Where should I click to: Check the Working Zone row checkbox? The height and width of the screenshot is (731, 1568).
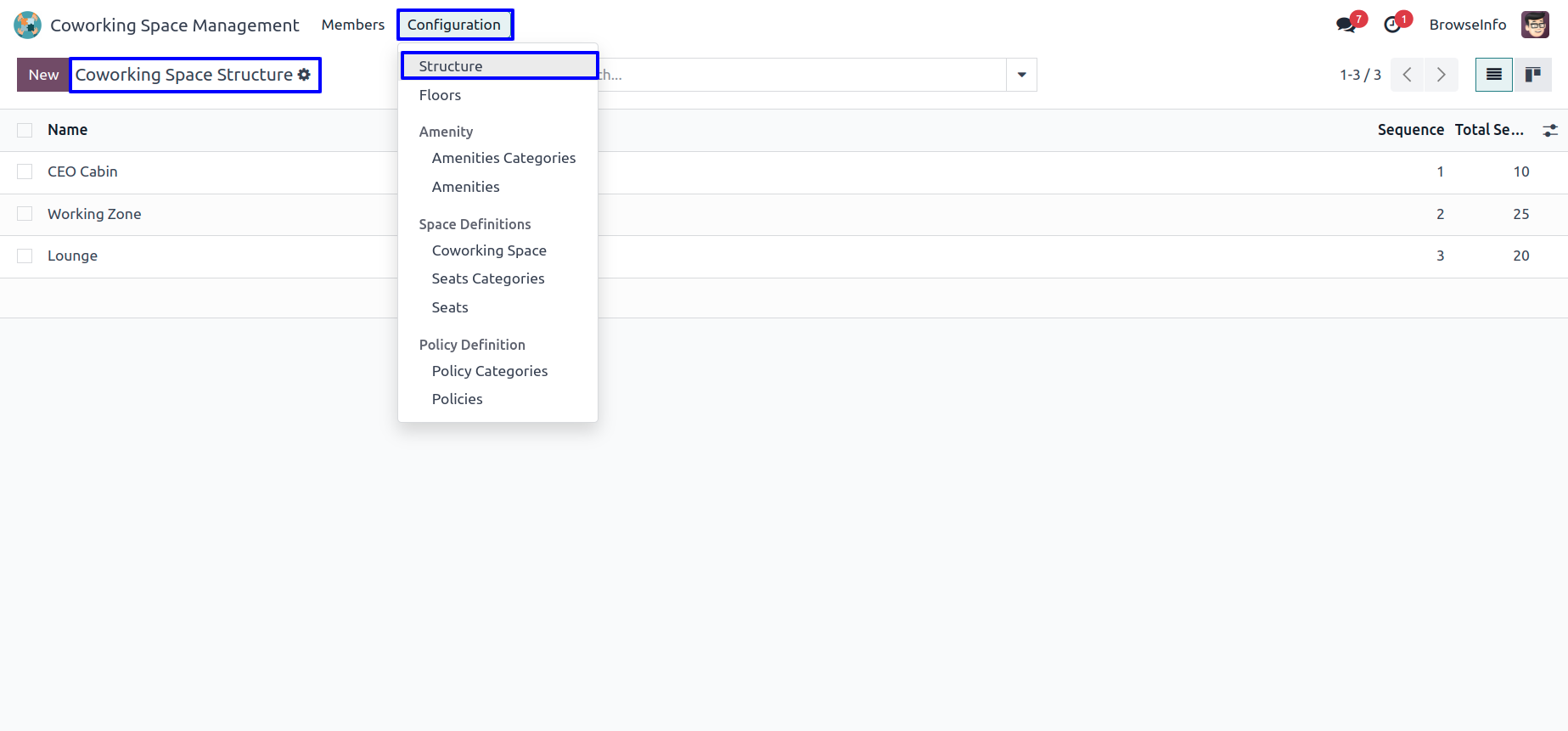(25, 214)
